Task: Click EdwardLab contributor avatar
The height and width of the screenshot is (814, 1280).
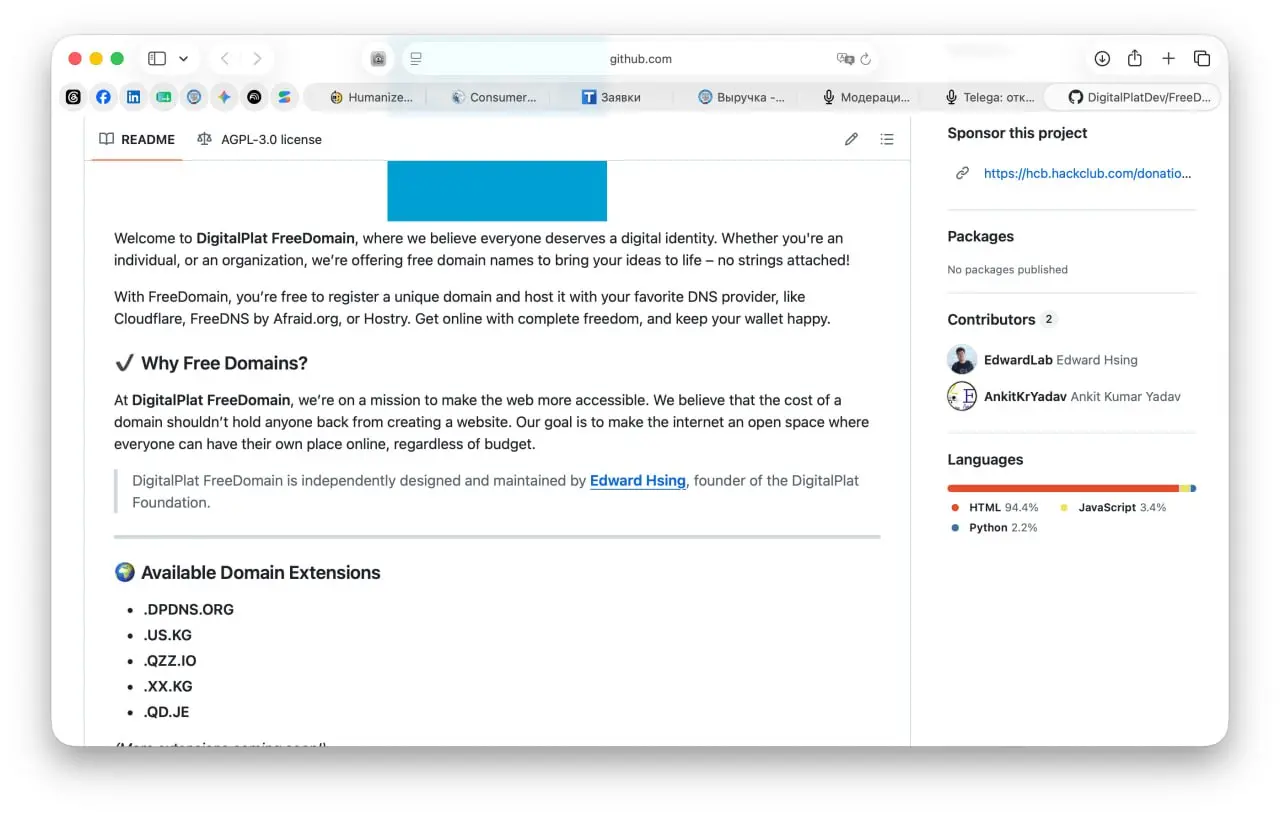Action: [x=962, y=360]
